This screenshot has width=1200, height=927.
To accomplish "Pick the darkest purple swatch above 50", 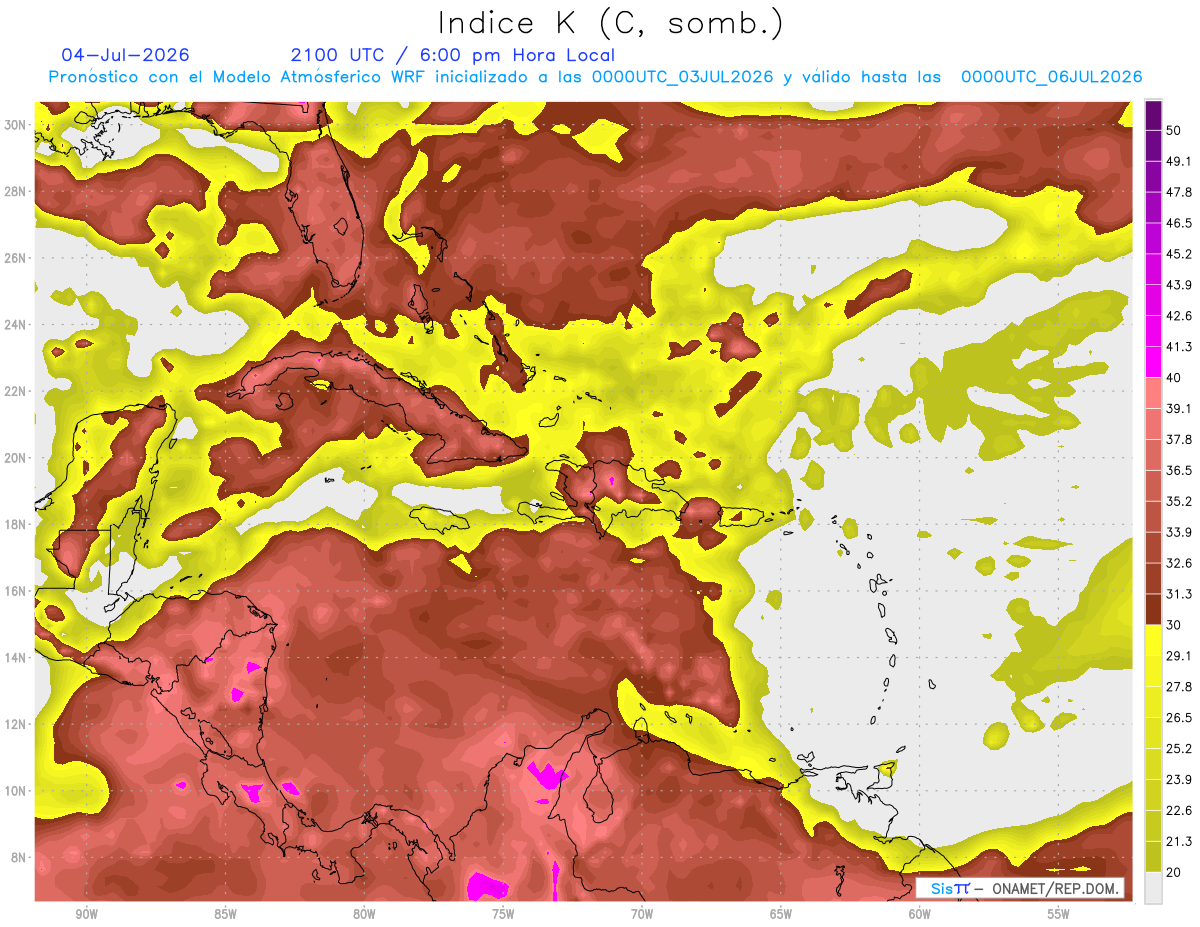I will click(x=1153, y=115).
